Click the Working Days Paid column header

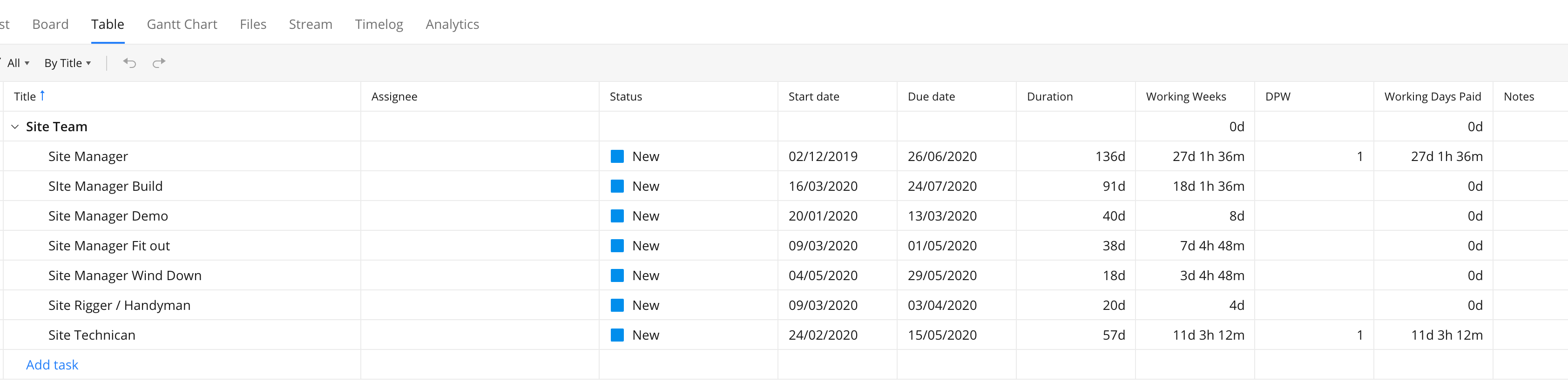[x=1432, y=97]
